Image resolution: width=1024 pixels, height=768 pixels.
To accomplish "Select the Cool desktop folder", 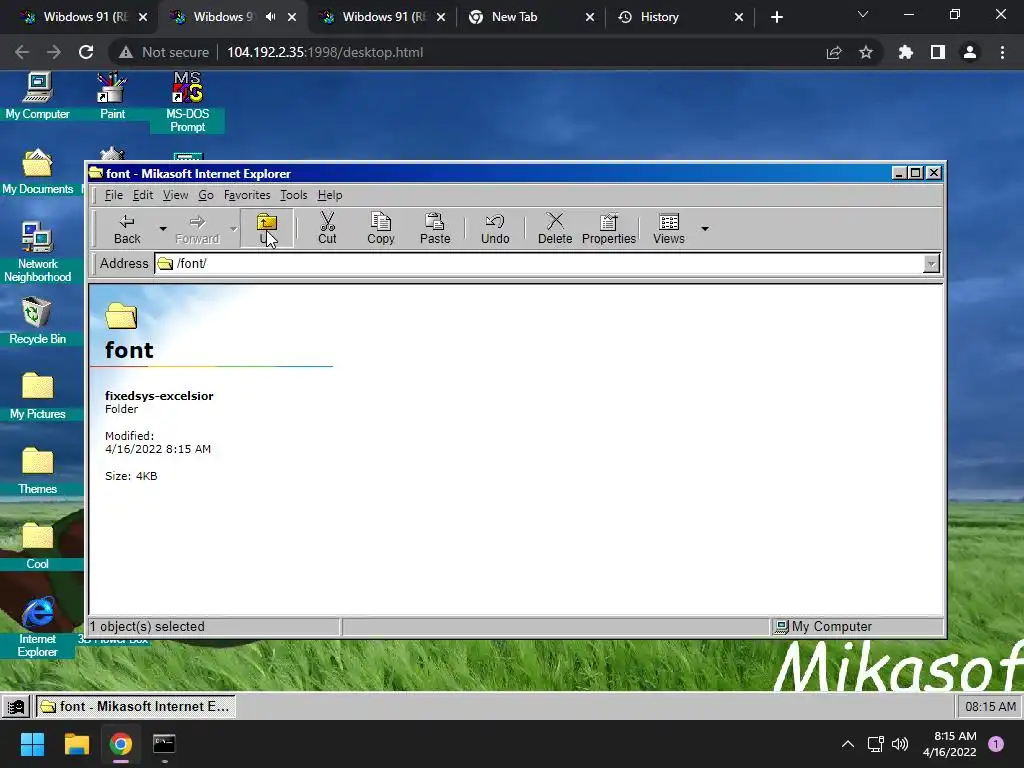I will (x=37, y=546).
